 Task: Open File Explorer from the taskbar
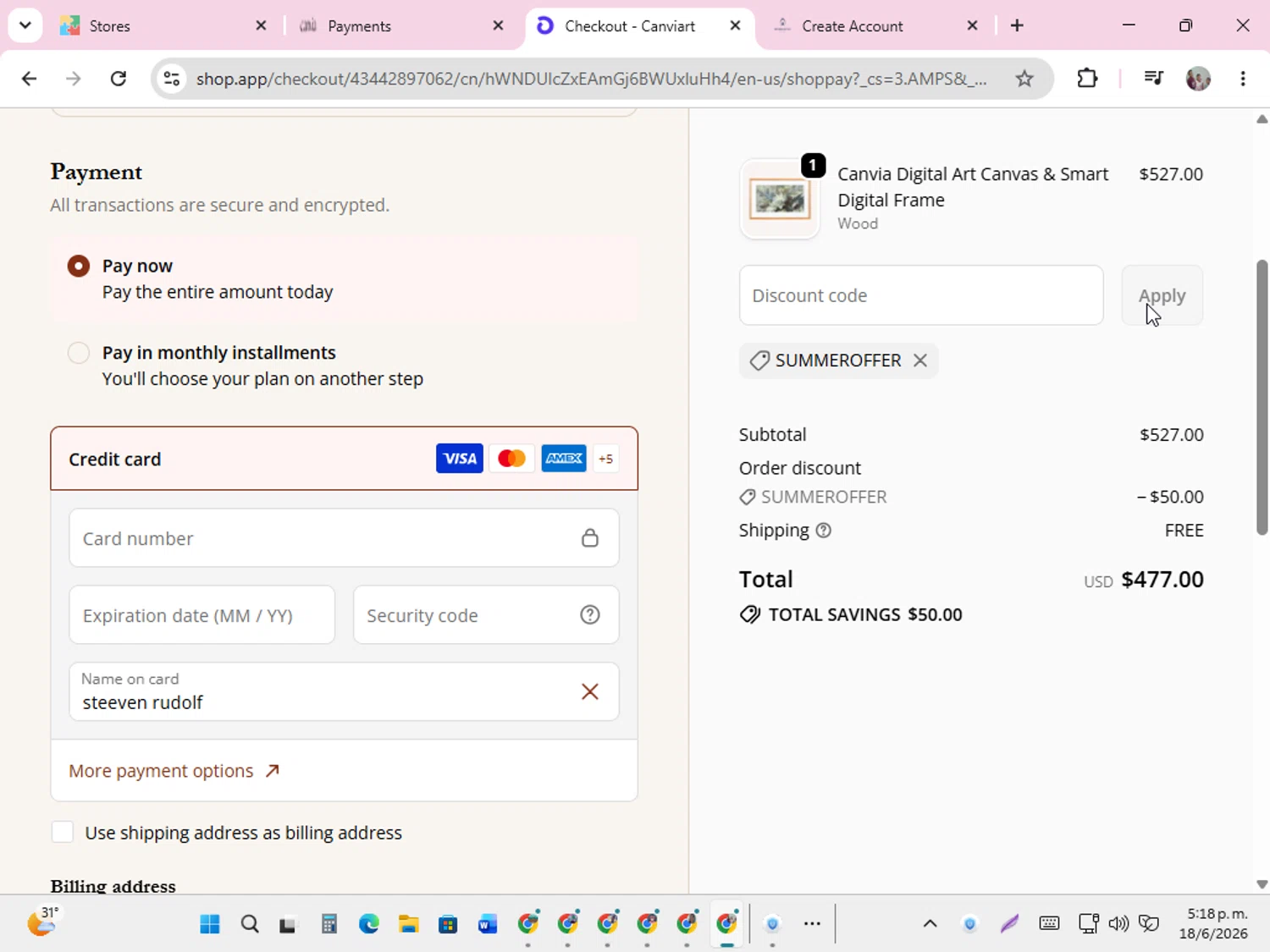tap(409, 924)
